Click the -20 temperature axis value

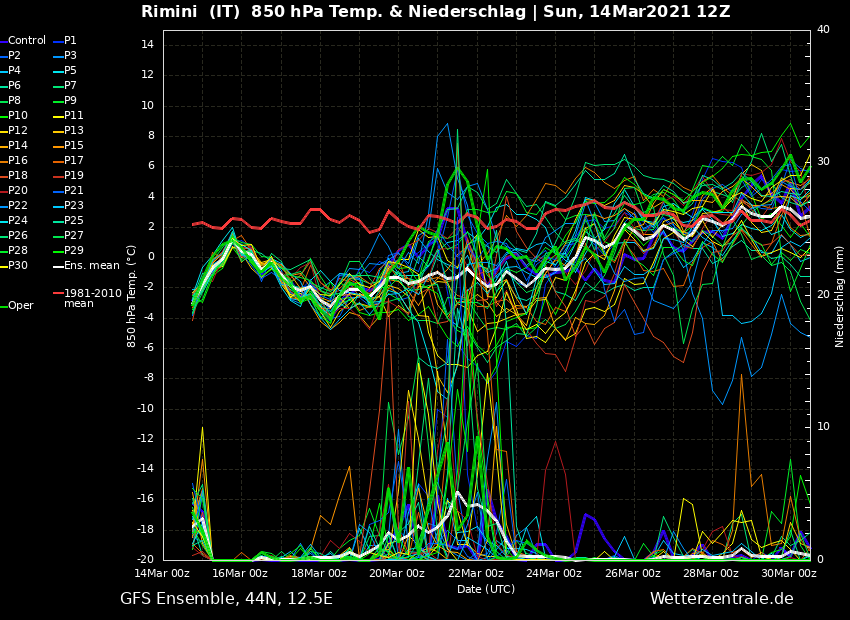click(146, 560)
